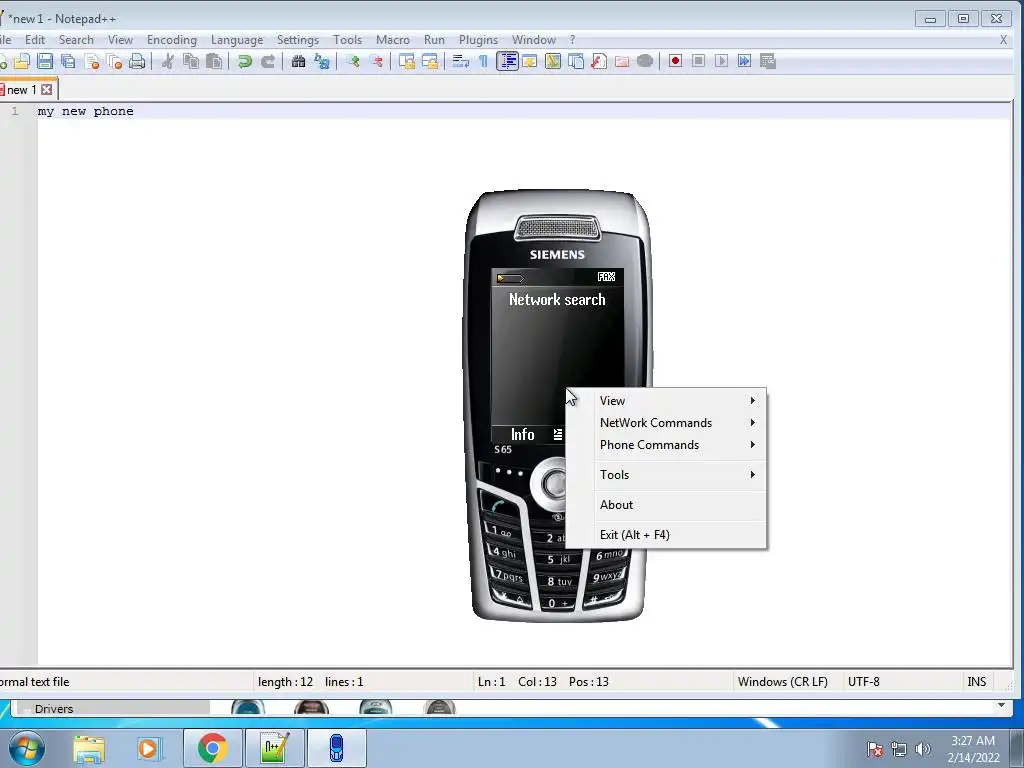The image size is (1024, 768).
Task: Start macro recording with the red circle
Action: (x=675, y=61)
